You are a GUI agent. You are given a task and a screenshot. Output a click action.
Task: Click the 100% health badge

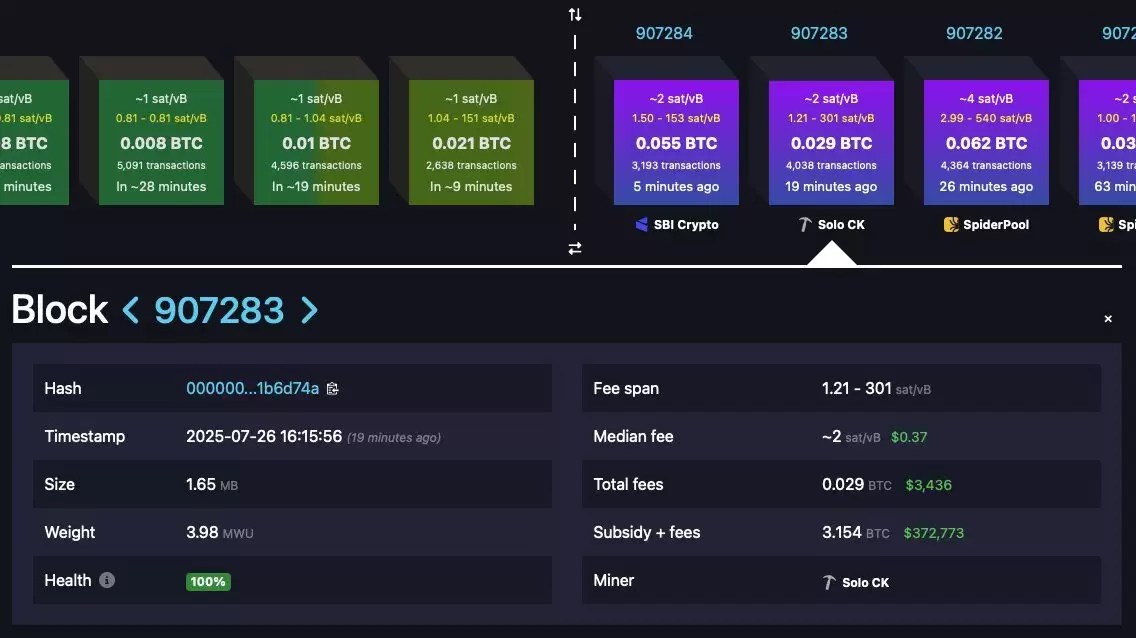coord(208,582)
